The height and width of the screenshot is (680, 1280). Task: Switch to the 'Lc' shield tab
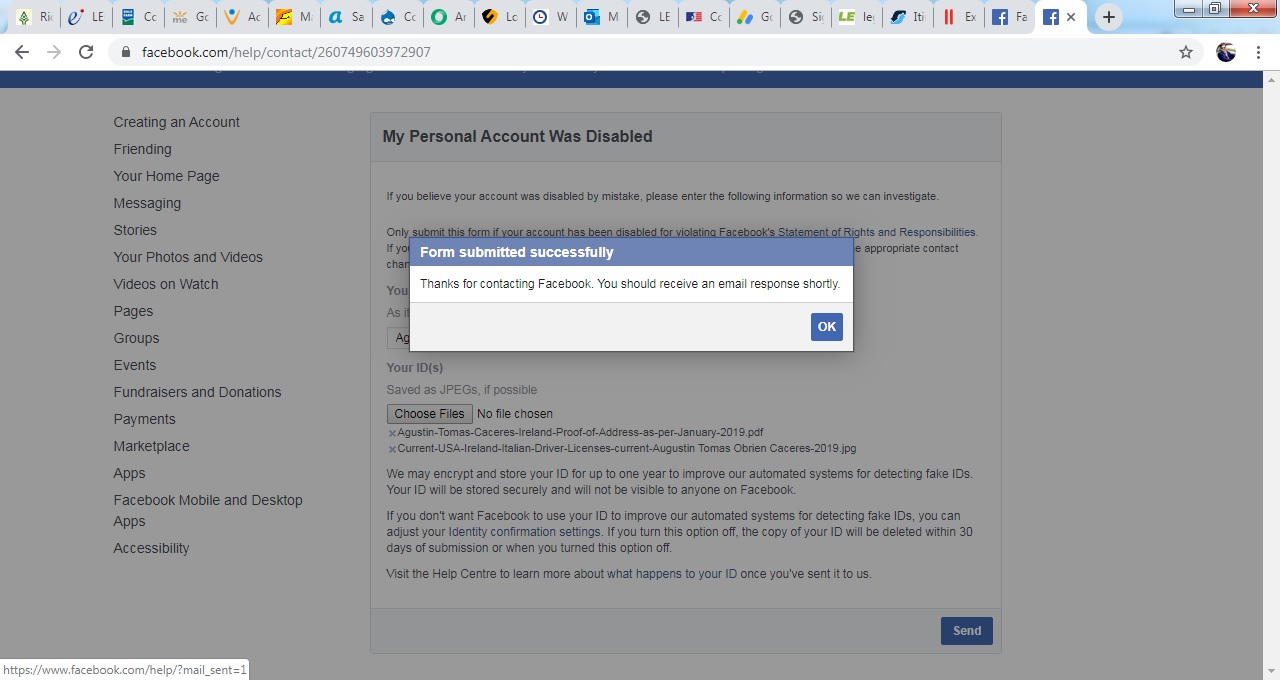[x=502, y=17]
